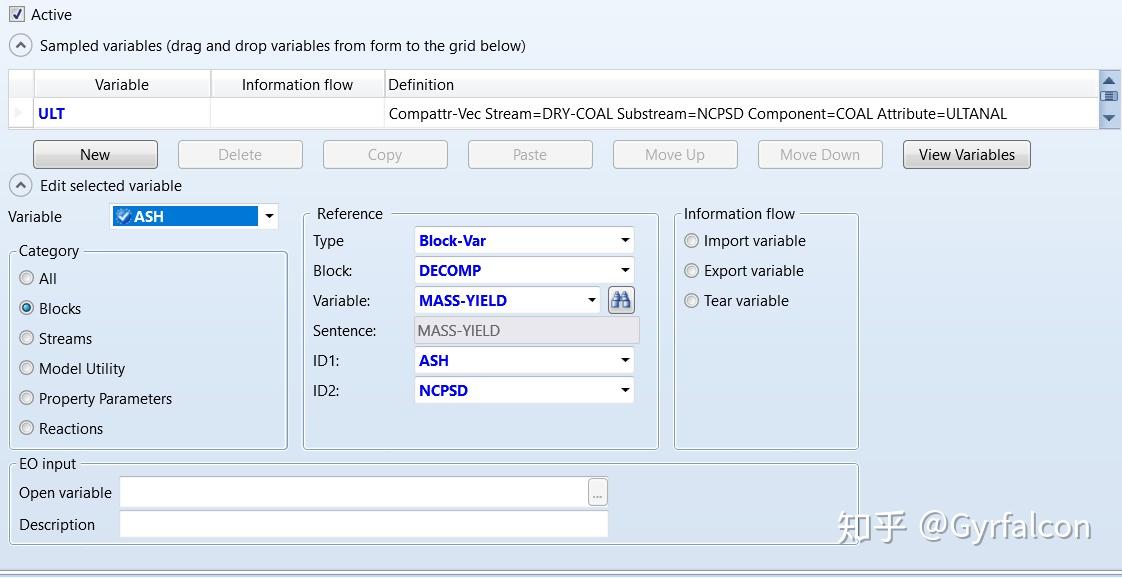Click the Description input field

point(363,525)
